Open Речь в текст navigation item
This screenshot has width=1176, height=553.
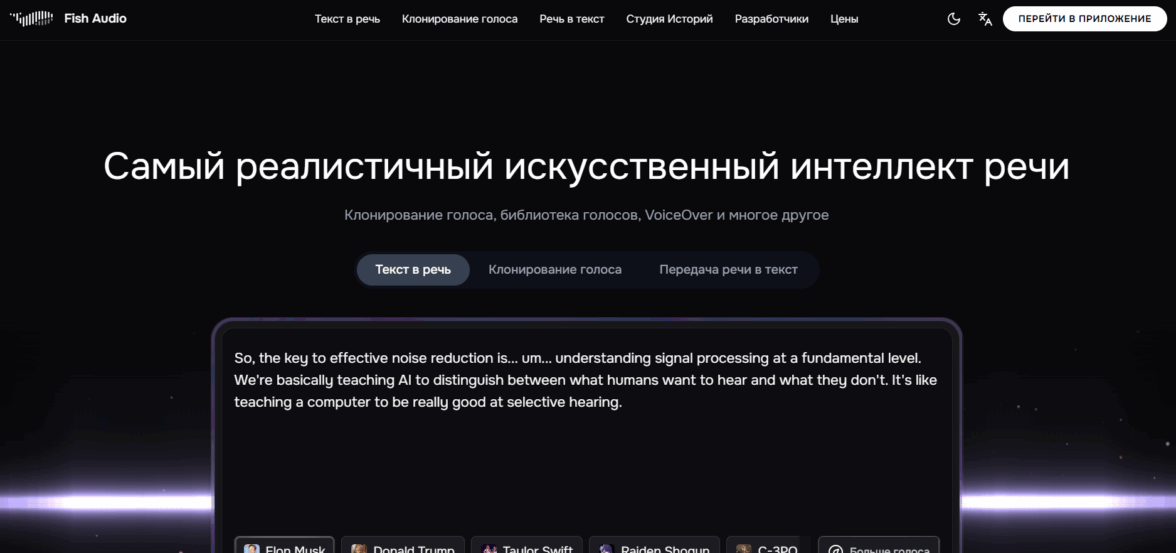point(572,19)
